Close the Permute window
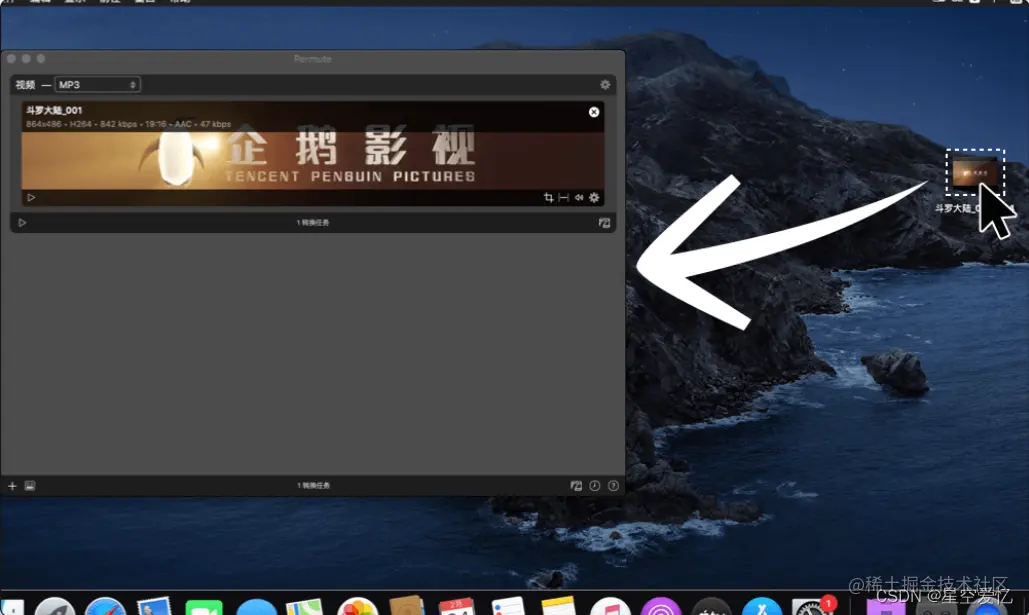 click(11, 58)
